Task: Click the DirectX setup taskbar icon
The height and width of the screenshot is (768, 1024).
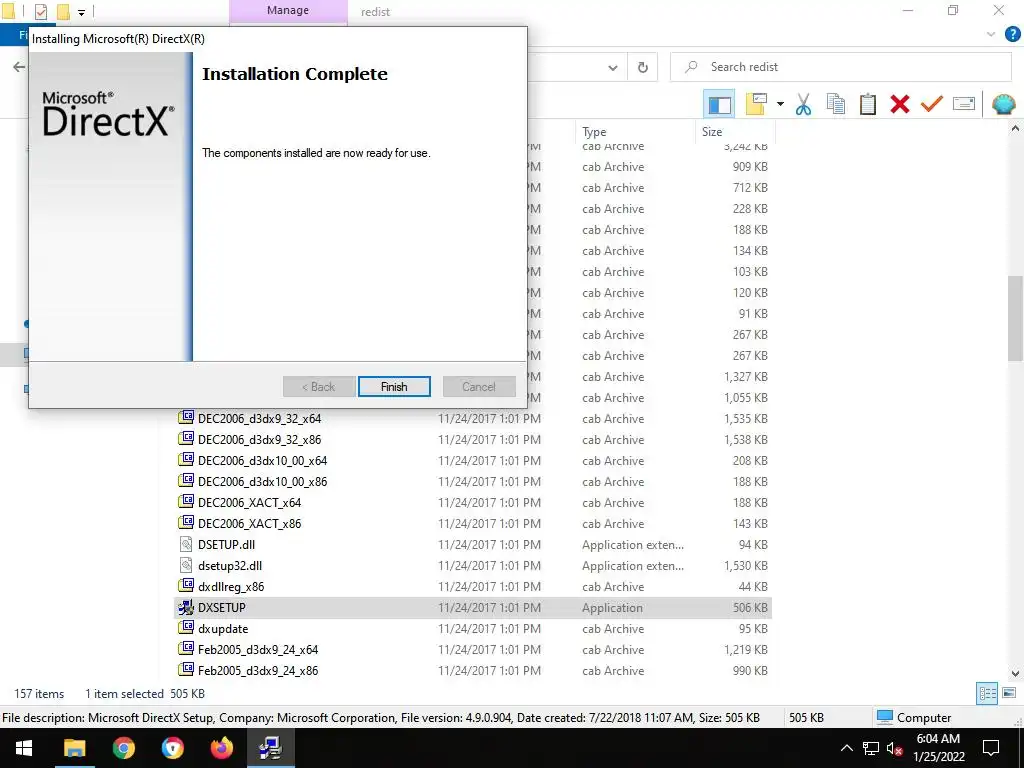Action: [x=270, y=748]
